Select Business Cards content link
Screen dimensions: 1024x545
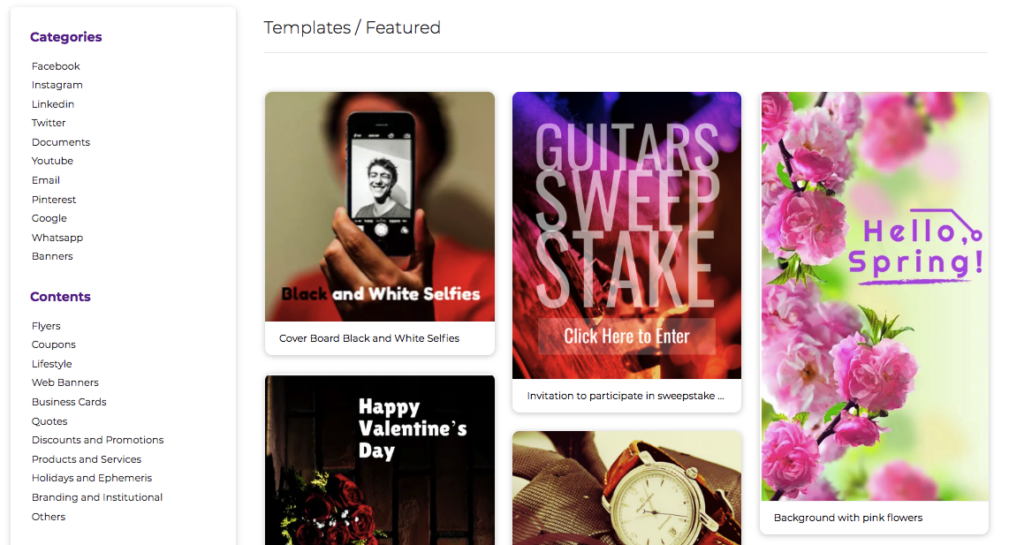pyautogui.click(x=69, y=401)
